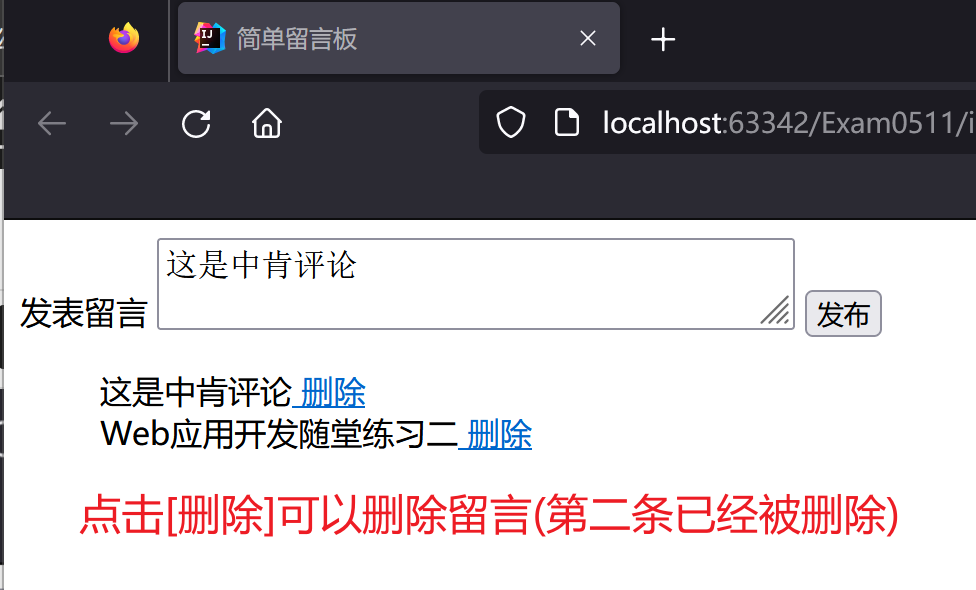Open the shield tracking protection panel
The height and width of the screenshot is (590, 976).
(x=511, y=122)
